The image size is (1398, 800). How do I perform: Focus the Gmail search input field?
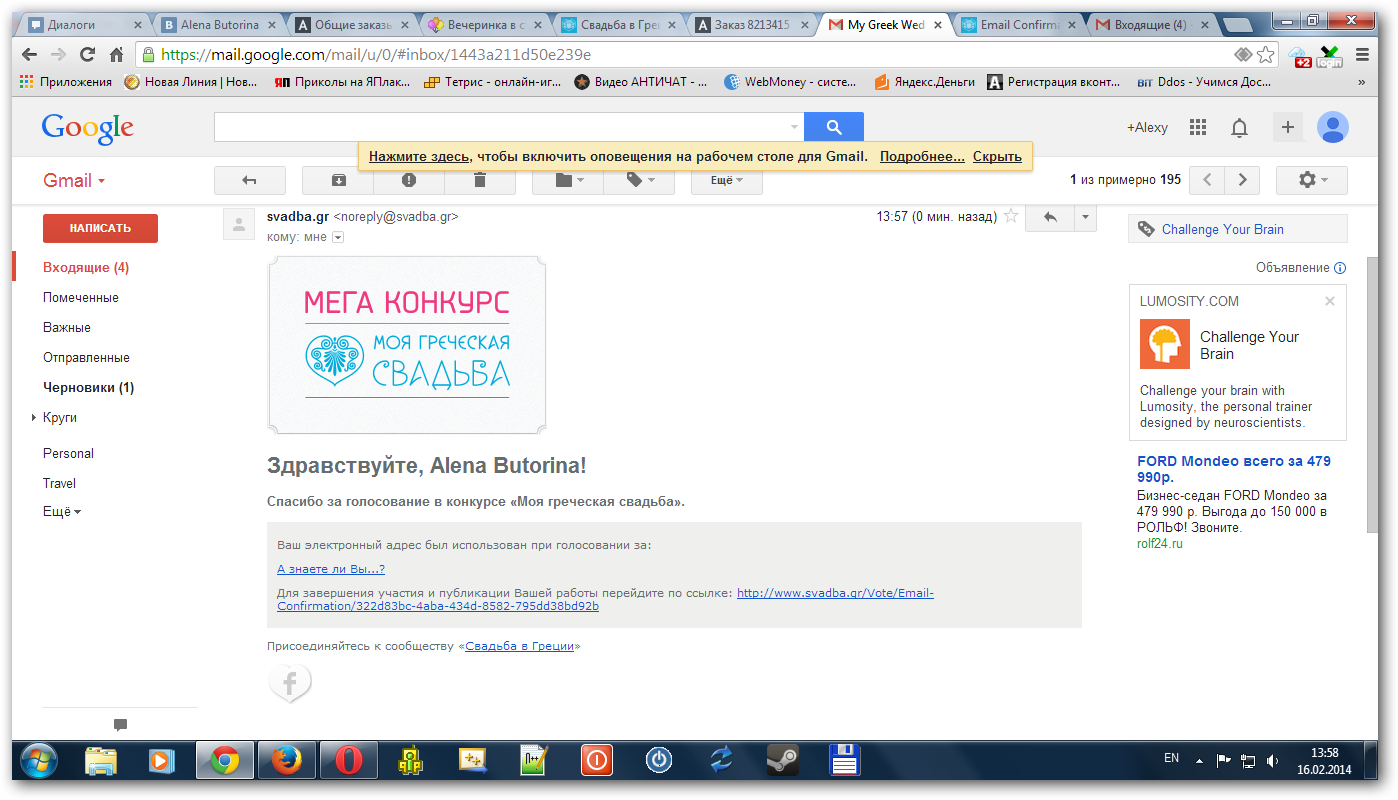point(500,127)
